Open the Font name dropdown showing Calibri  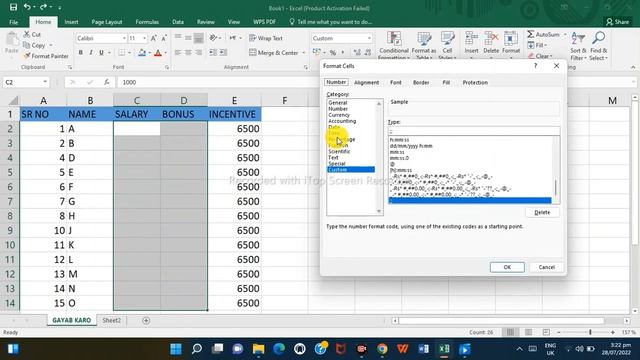124,38
